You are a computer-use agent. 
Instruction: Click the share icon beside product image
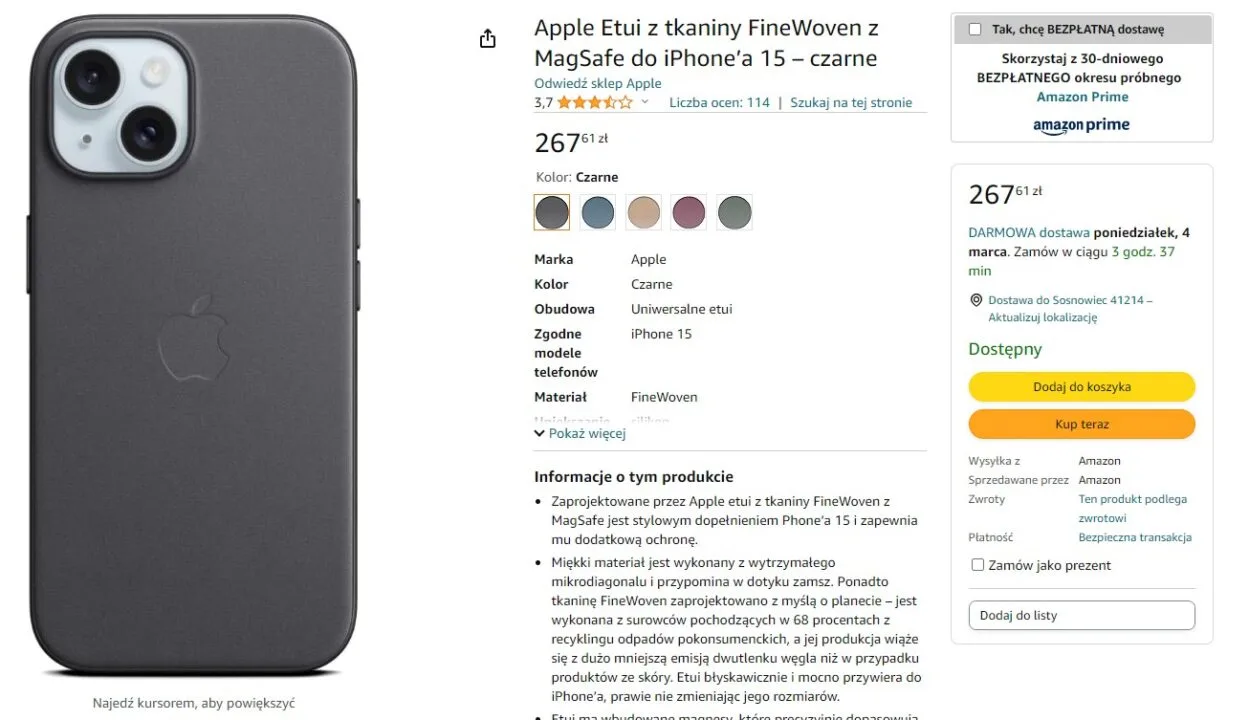coord(488,39)
